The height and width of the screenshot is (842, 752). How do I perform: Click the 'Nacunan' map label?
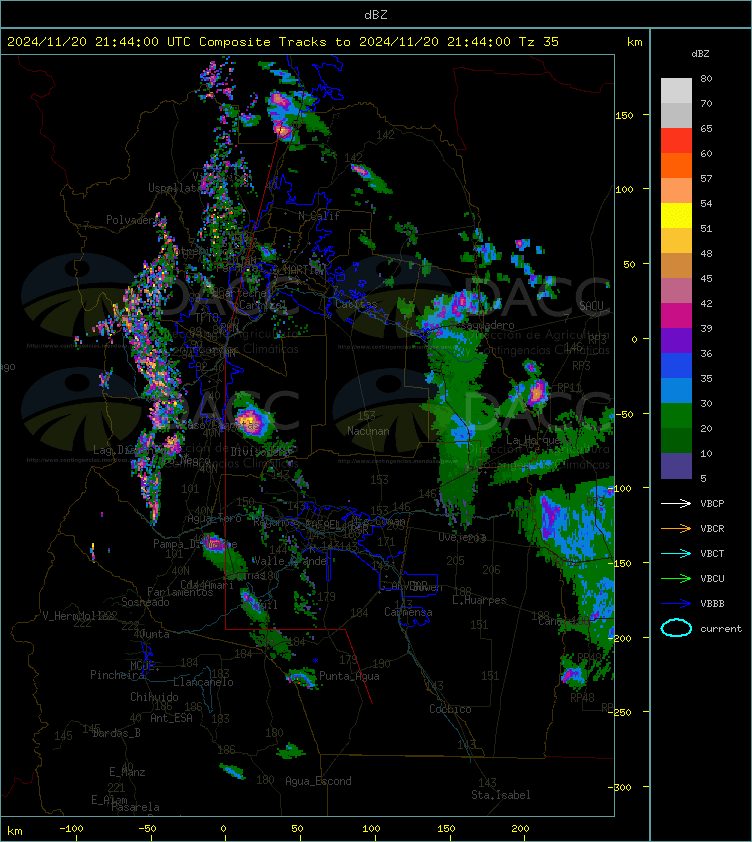click(368, 431)
